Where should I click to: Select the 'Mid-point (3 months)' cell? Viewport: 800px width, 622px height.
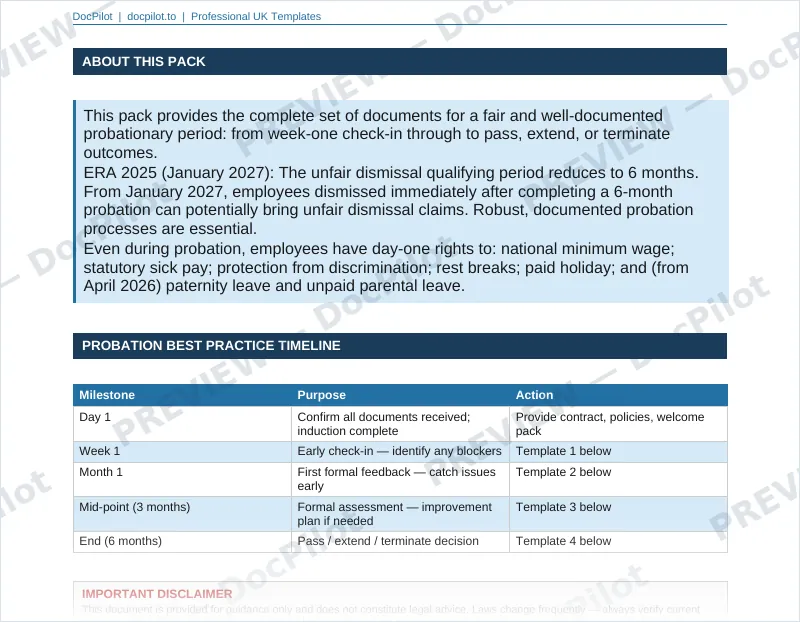(x=182, y=514)
